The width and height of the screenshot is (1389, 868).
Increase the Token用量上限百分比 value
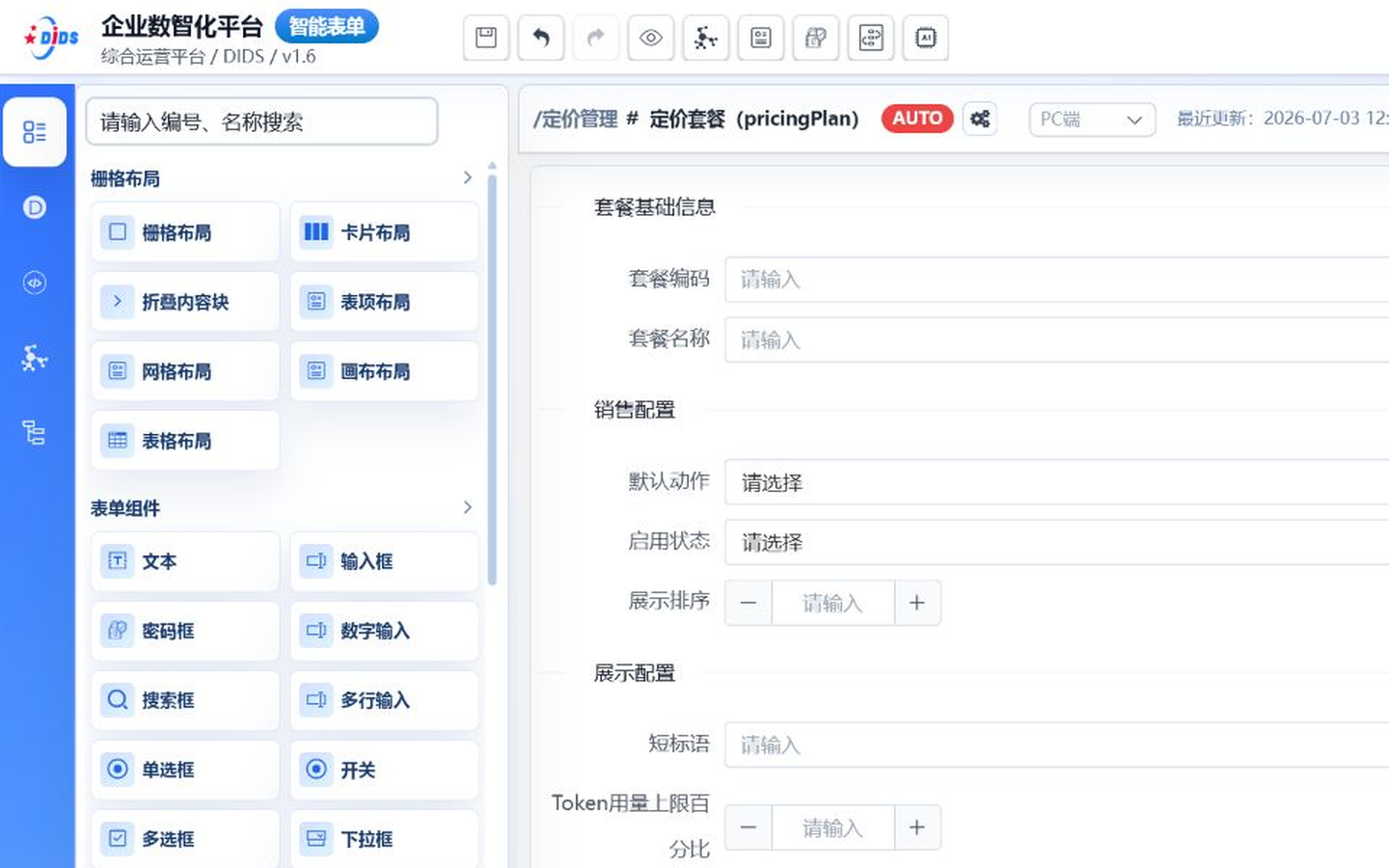pyautogui.click(x=917, y=827)
